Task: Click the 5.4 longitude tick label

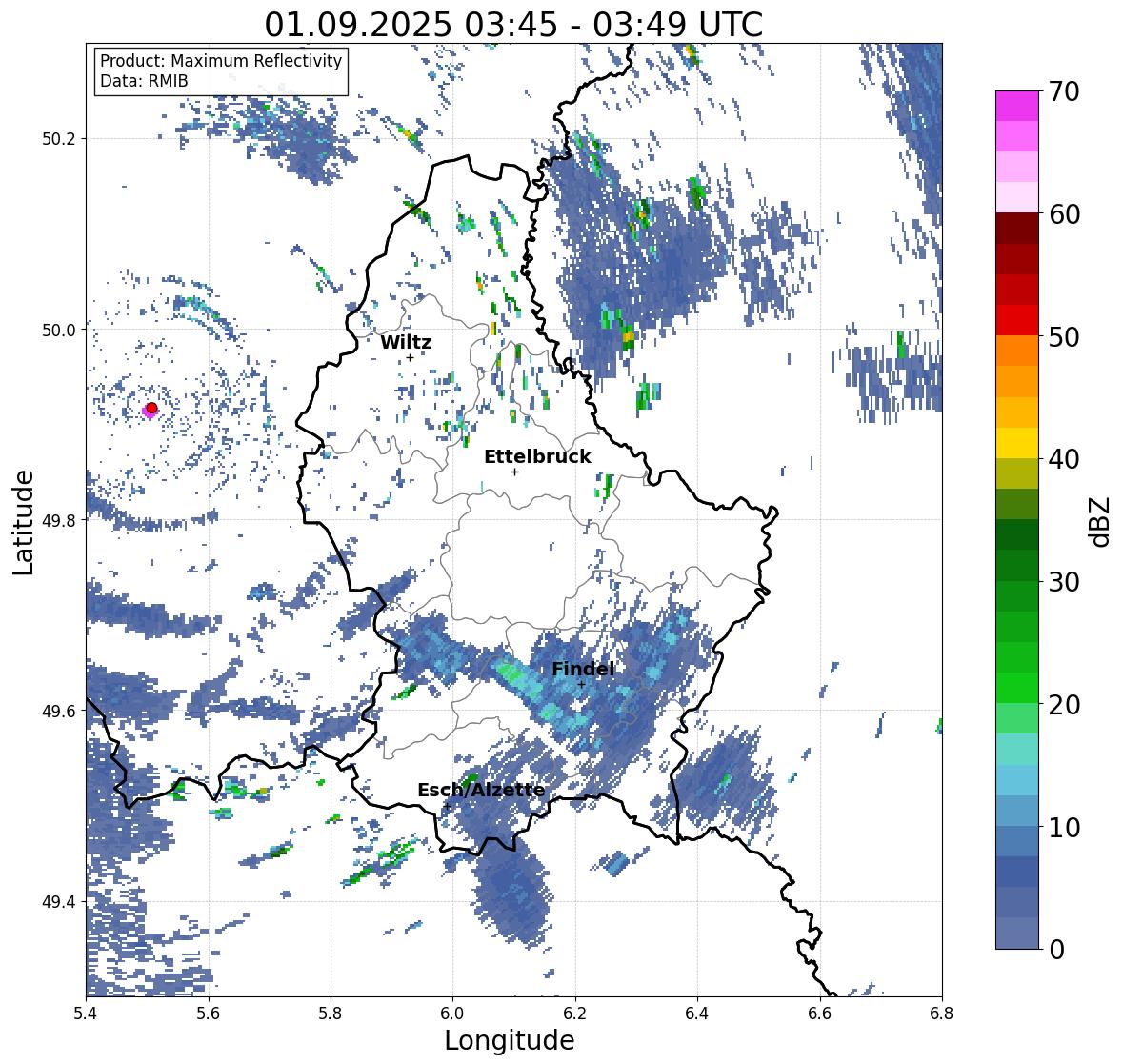Action: 85,1014
